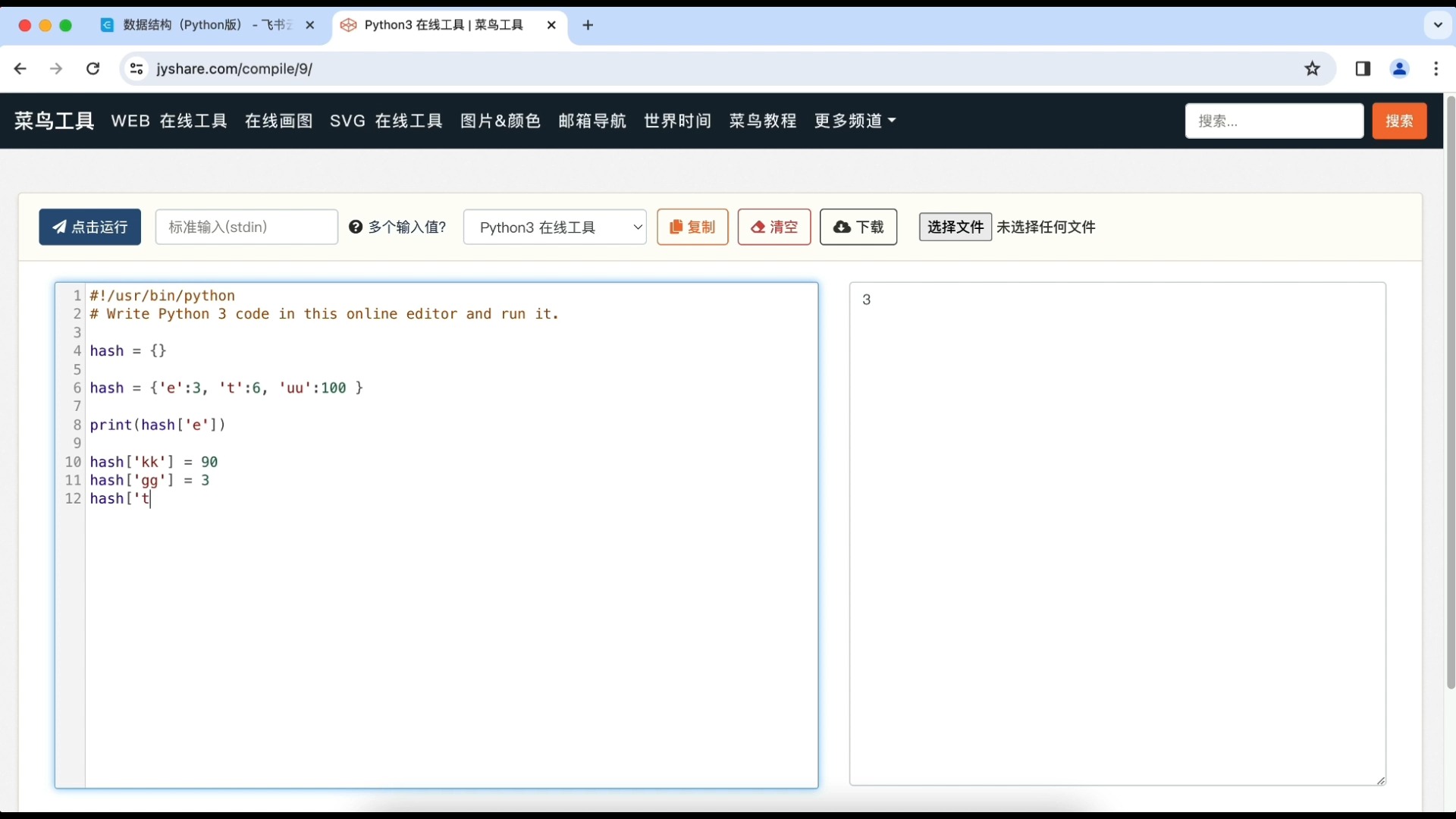Screen dimensions: 1456x819
Task: Focus the 搜索 search box
Action: pyautogui.click(x=1274, y=121)
